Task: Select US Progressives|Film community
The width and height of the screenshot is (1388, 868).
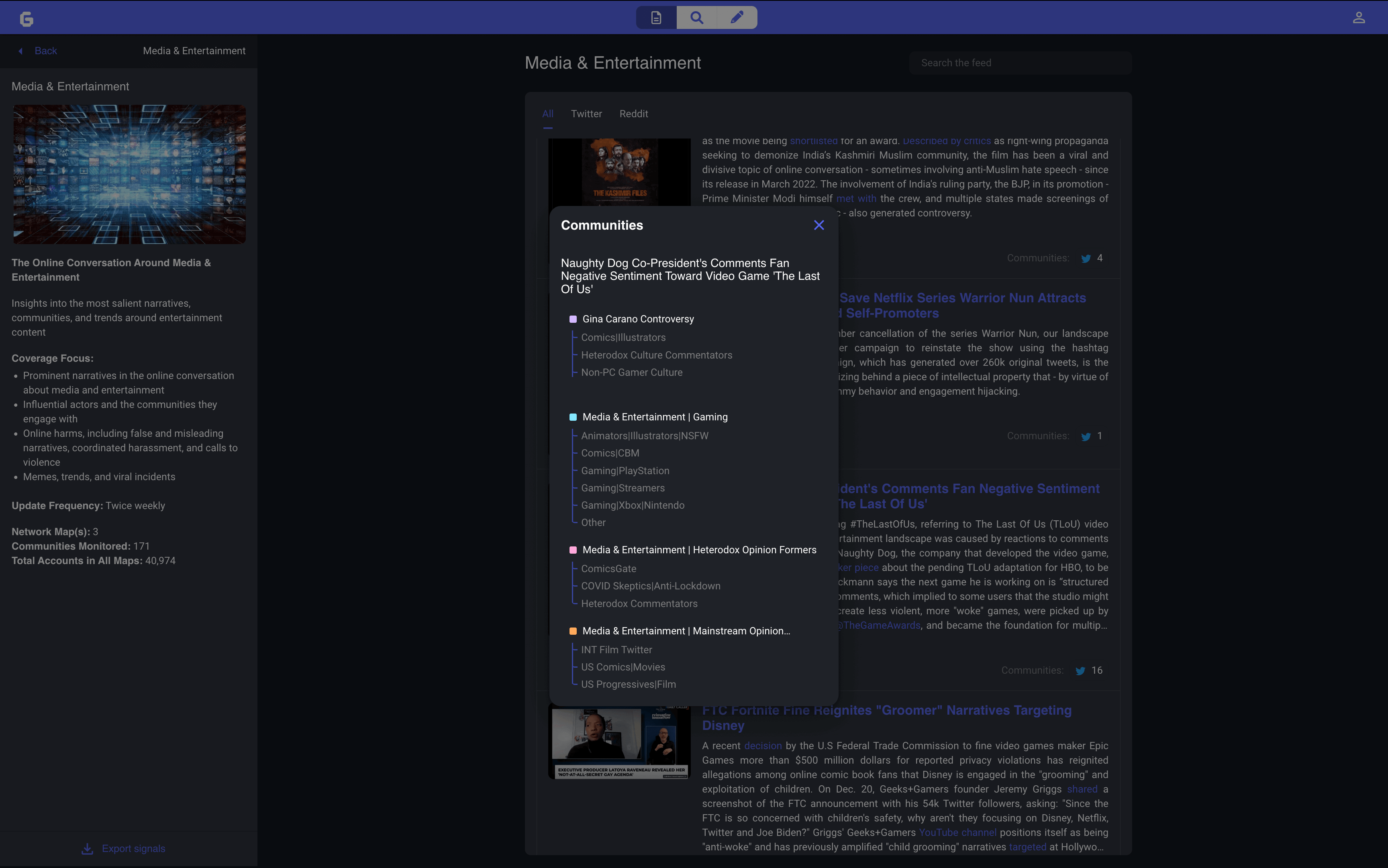Action: [x=628, y=684]
